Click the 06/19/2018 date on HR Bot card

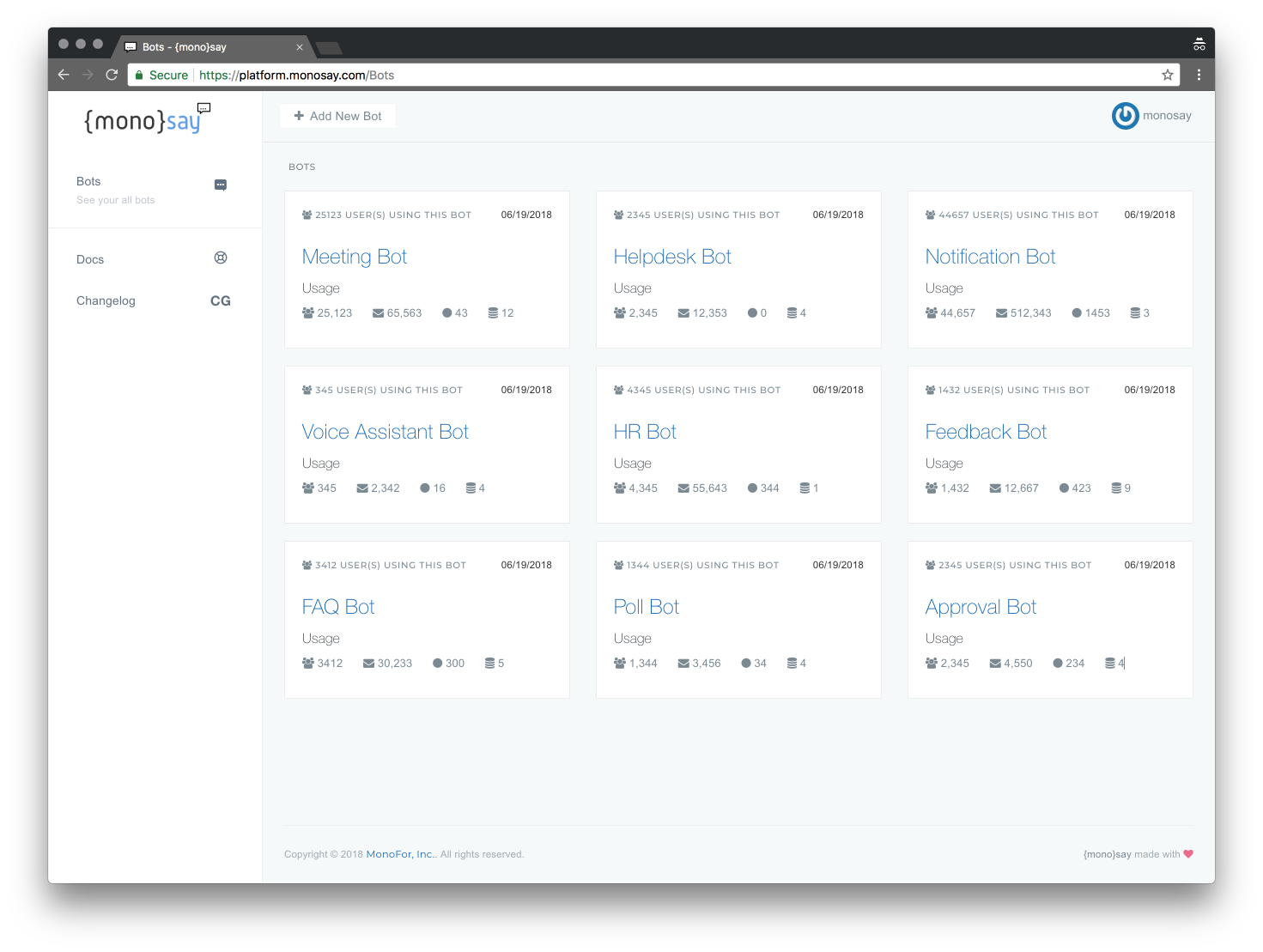[838, 390]
